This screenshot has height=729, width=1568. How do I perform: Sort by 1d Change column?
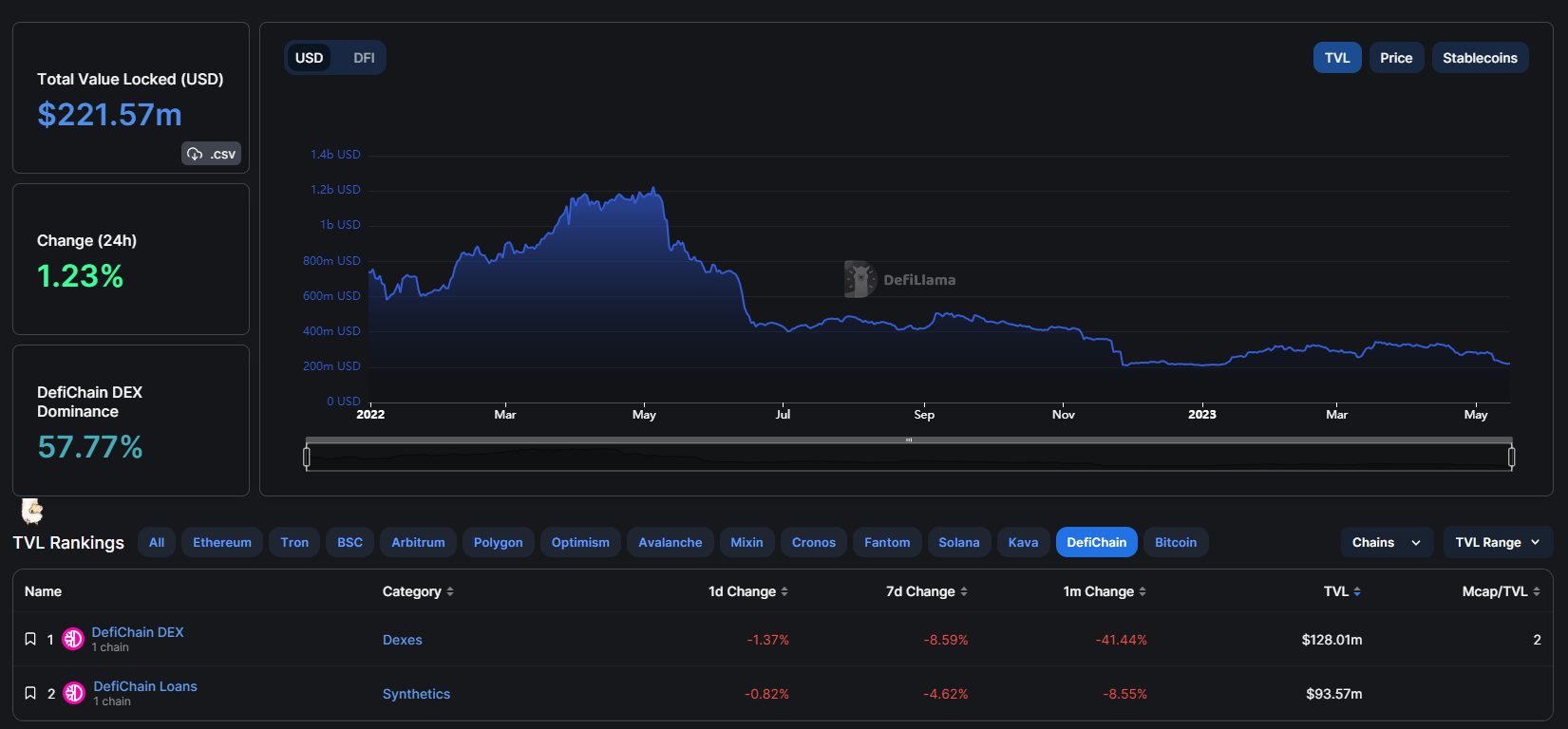click(x=747, y=591)
